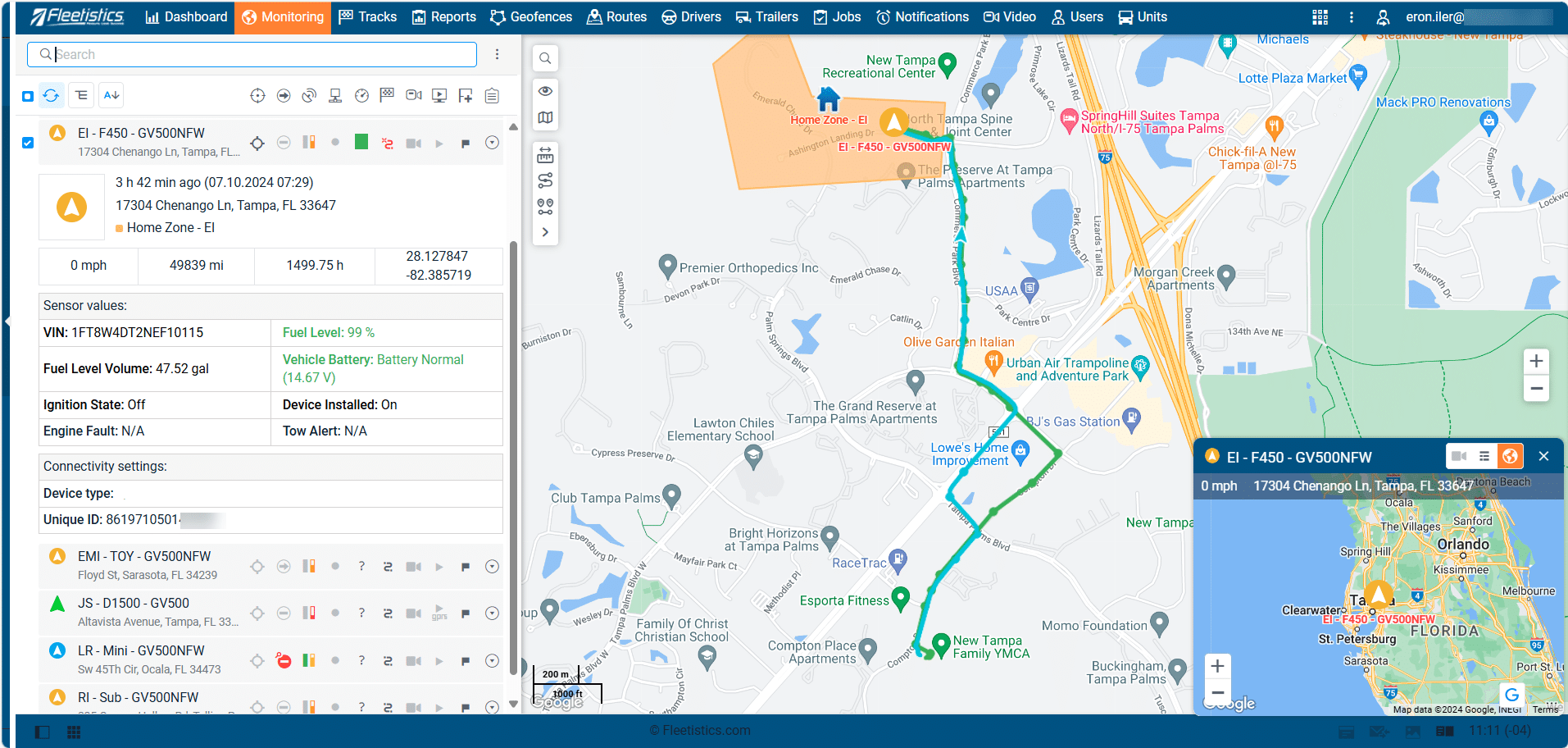Zoom in on the EI - F450 mini map

pyautogui.click(x=1217, y=666)
